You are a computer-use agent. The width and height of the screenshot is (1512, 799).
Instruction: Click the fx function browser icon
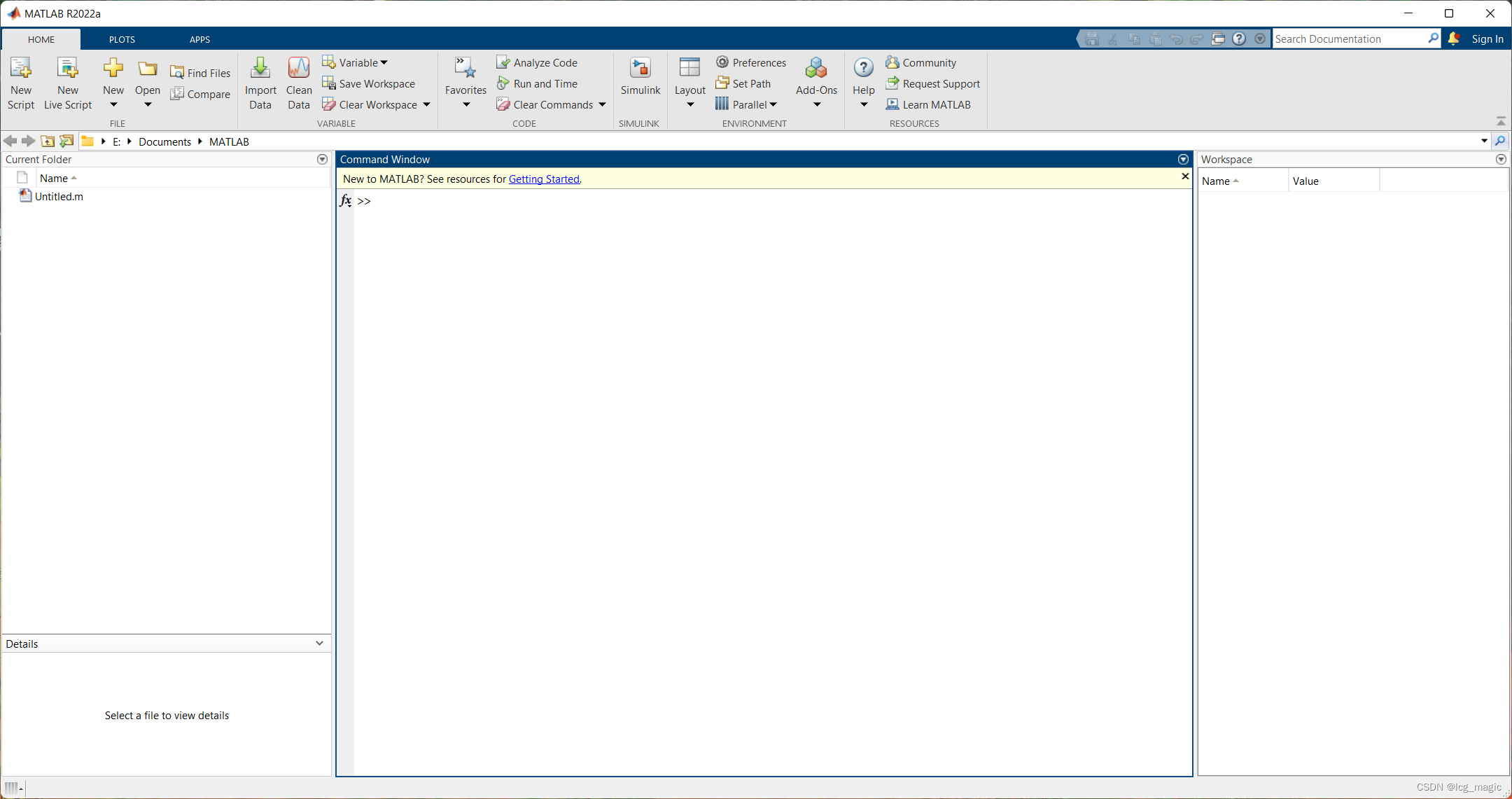pos(345,201)
